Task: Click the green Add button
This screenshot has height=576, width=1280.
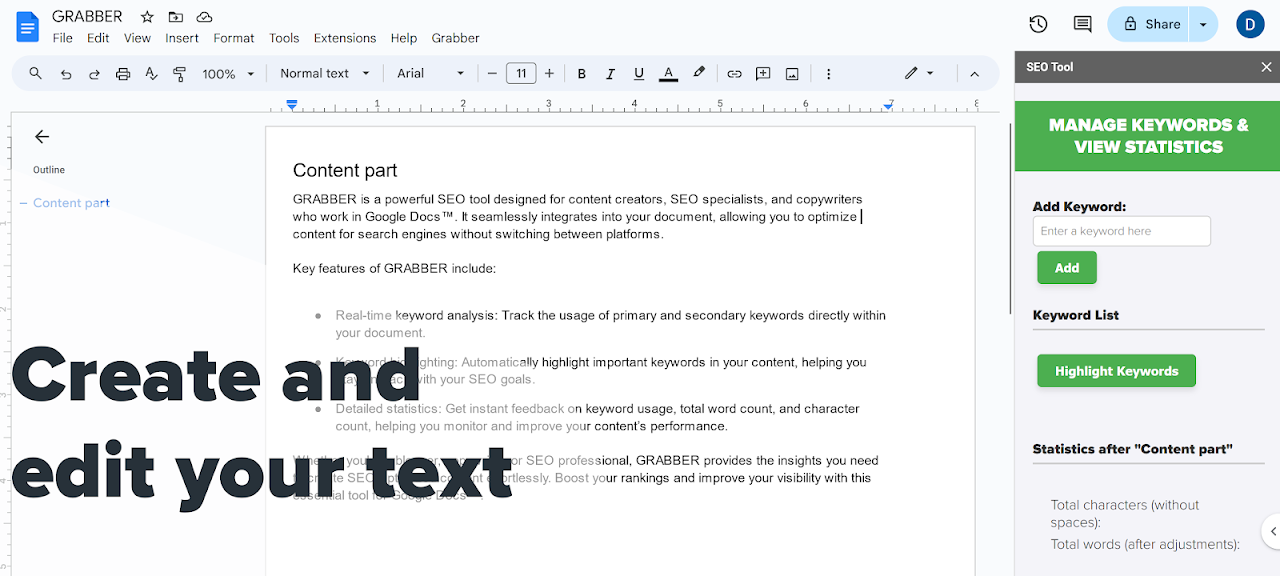Action: click(x=1067, y=268)
